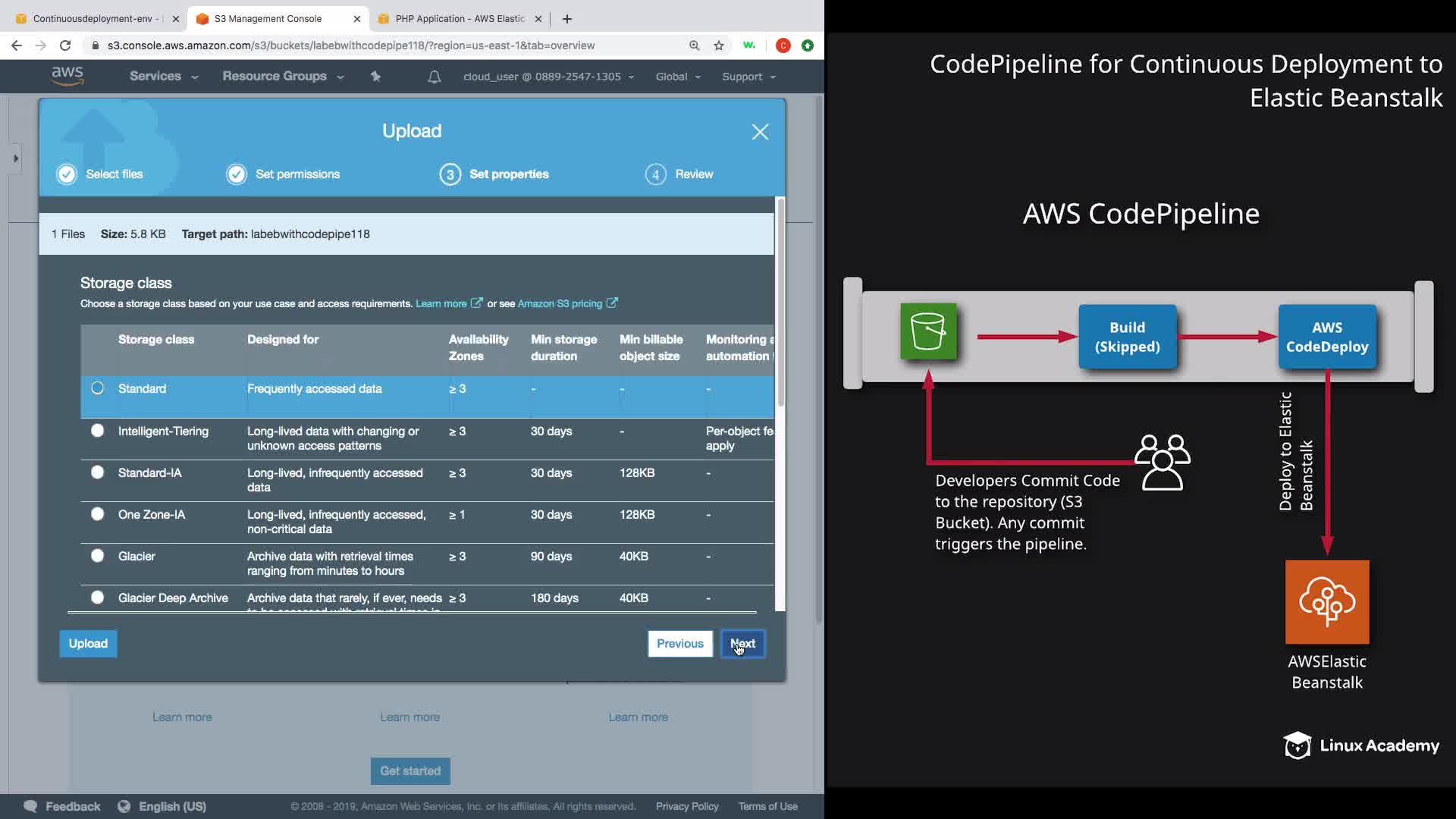Select Intelligent-Tiering storage class

pos(98,431)
